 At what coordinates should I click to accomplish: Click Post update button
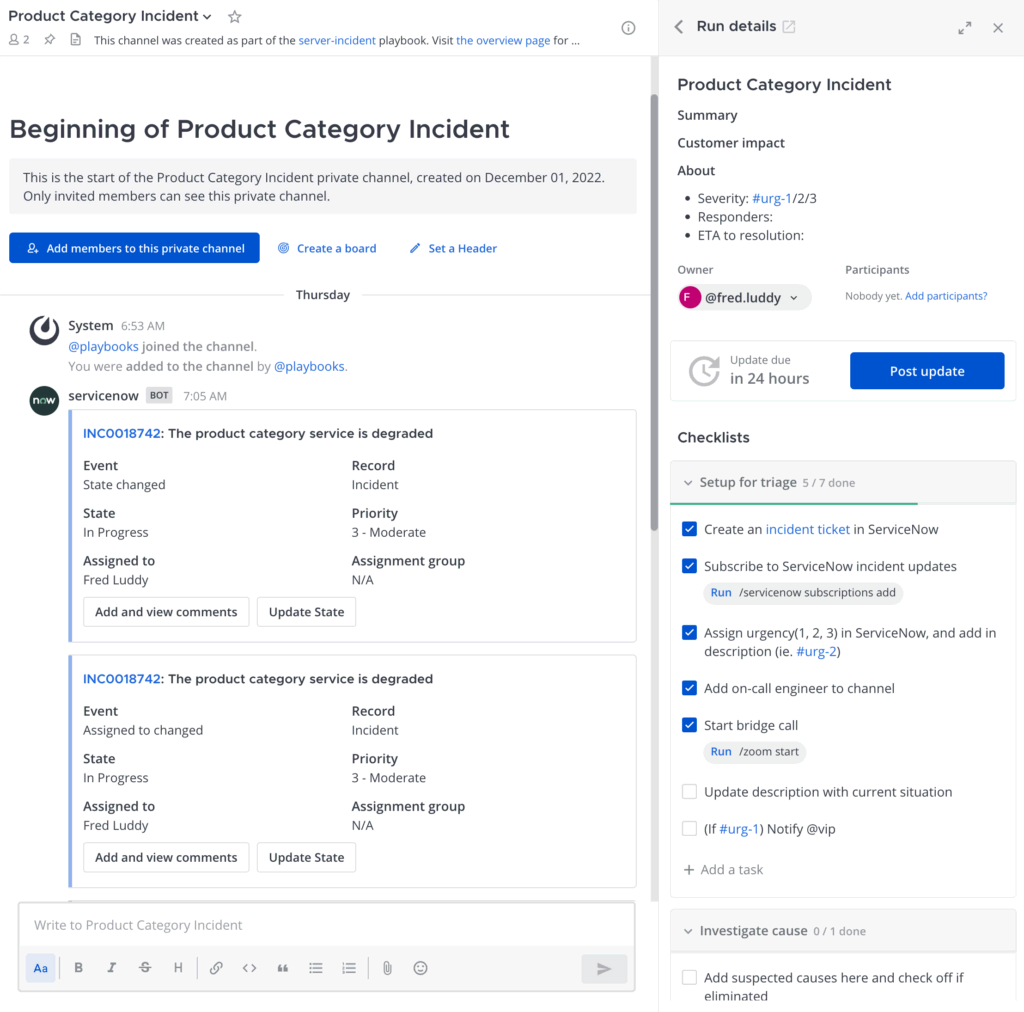(x=927, y=371)
